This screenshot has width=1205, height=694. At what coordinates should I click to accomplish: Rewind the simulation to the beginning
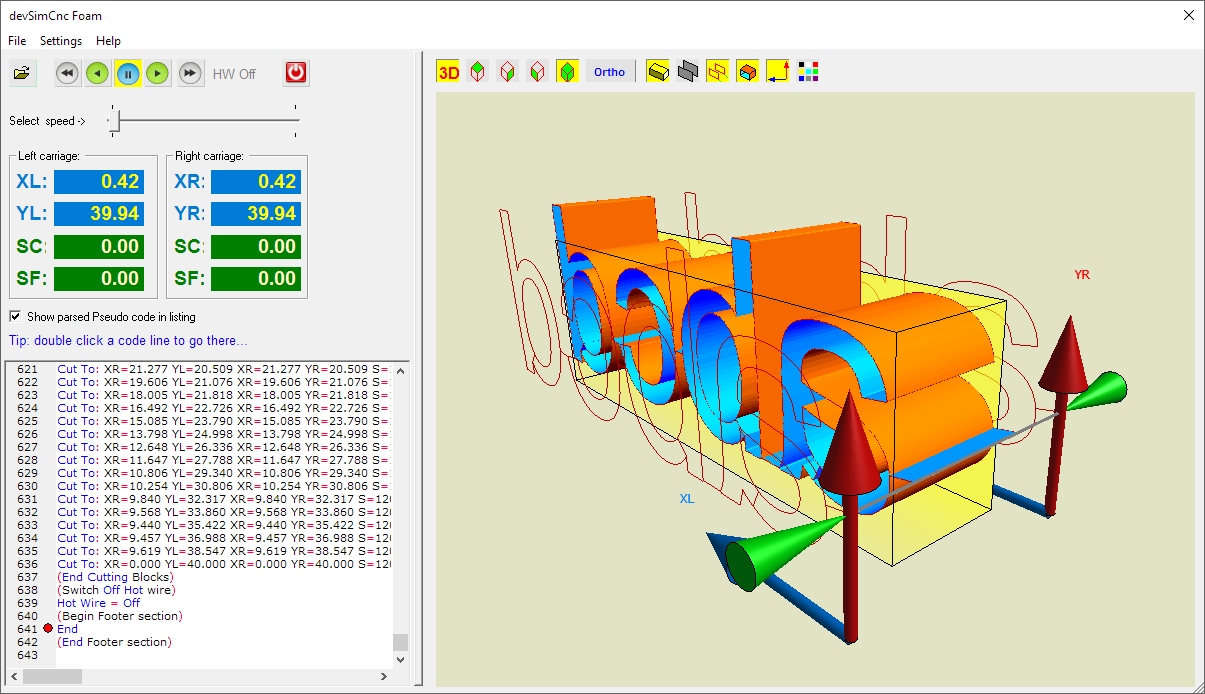[x=67, y=73]
